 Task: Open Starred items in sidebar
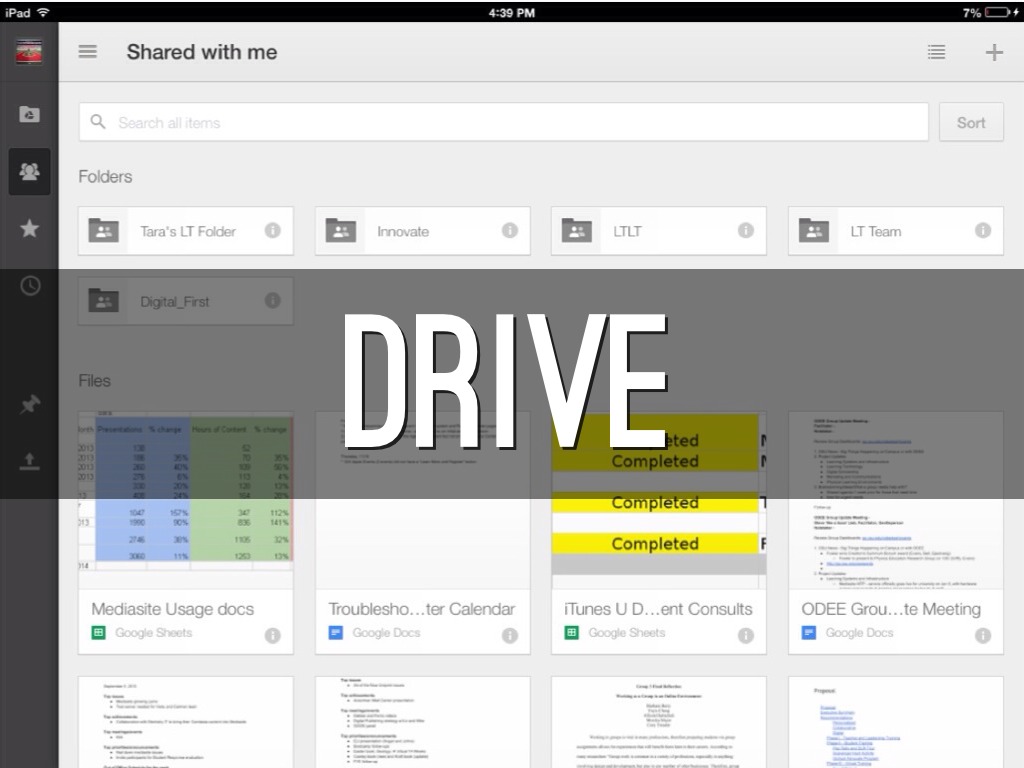(x=30, y=229)
